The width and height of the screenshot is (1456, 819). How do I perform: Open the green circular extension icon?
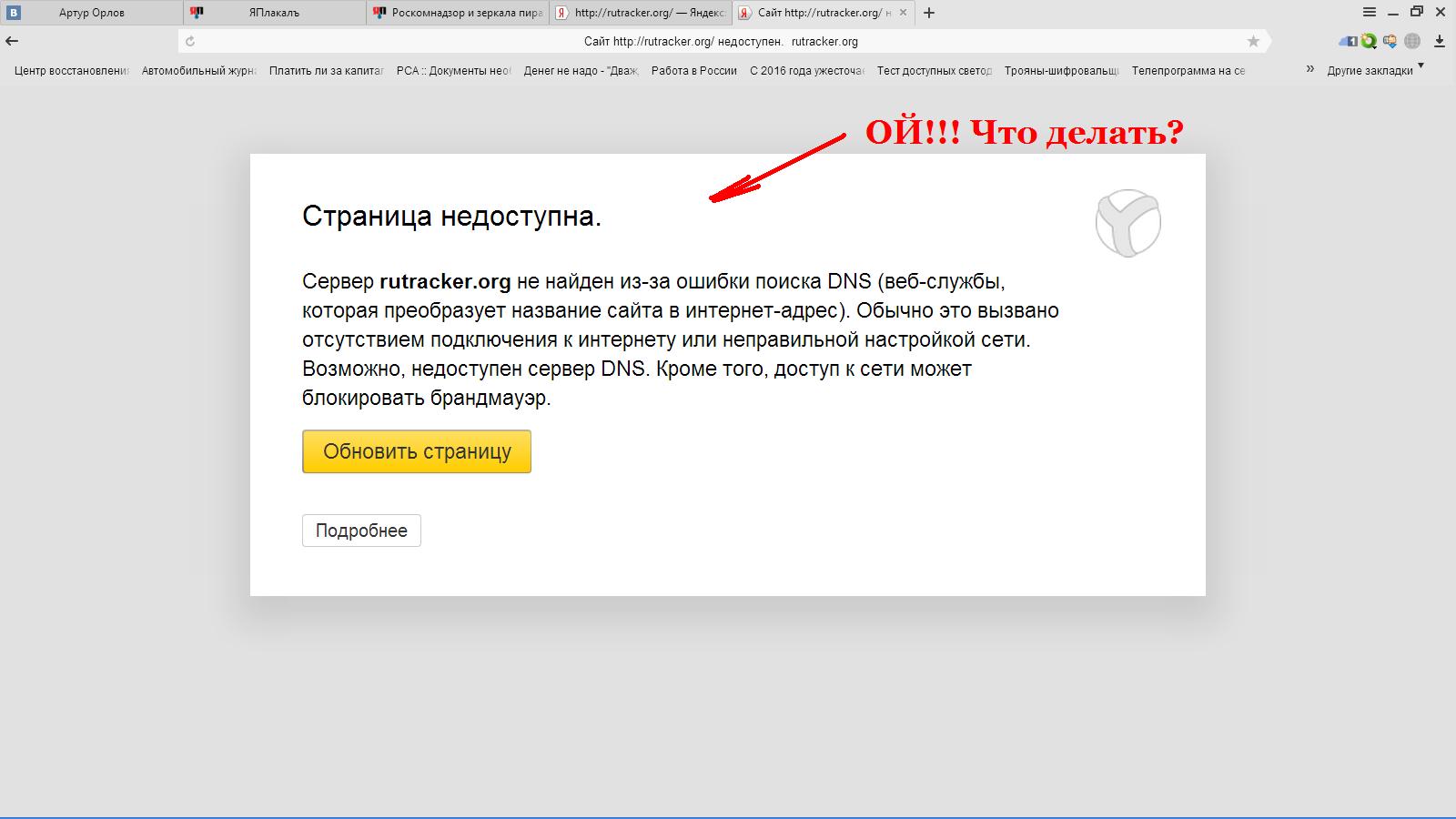[1369, 41]
